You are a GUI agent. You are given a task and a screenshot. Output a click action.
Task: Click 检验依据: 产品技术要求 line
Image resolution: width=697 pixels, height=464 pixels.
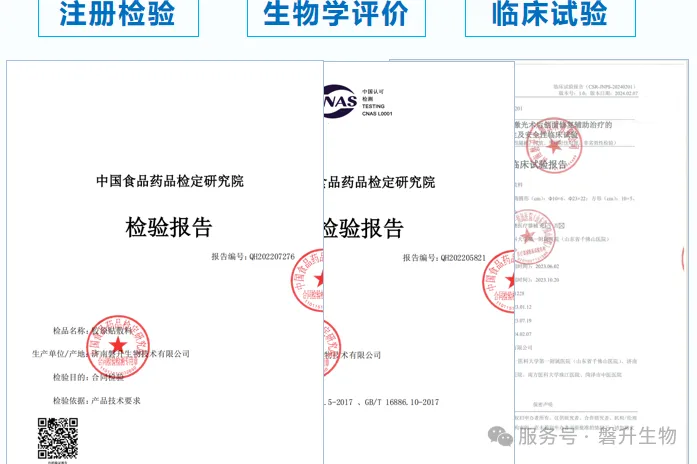pyautogui.click(x=96, y=401)
